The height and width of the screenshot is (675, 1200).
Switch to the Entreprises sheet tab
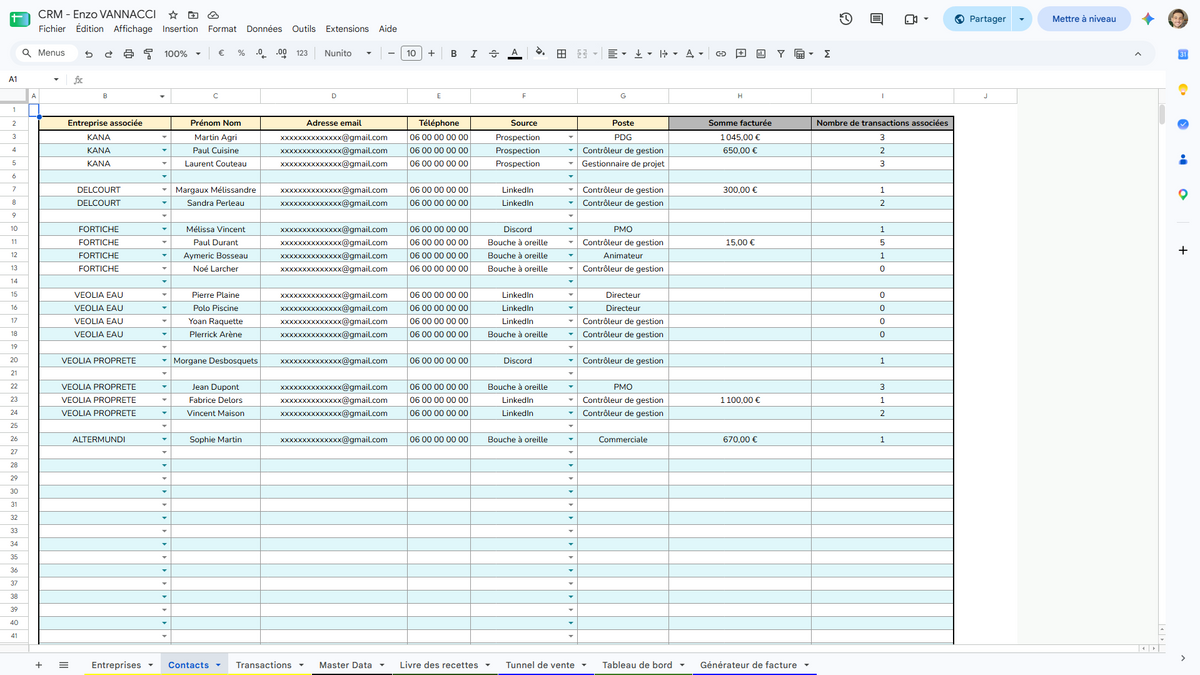coord(116,665)
